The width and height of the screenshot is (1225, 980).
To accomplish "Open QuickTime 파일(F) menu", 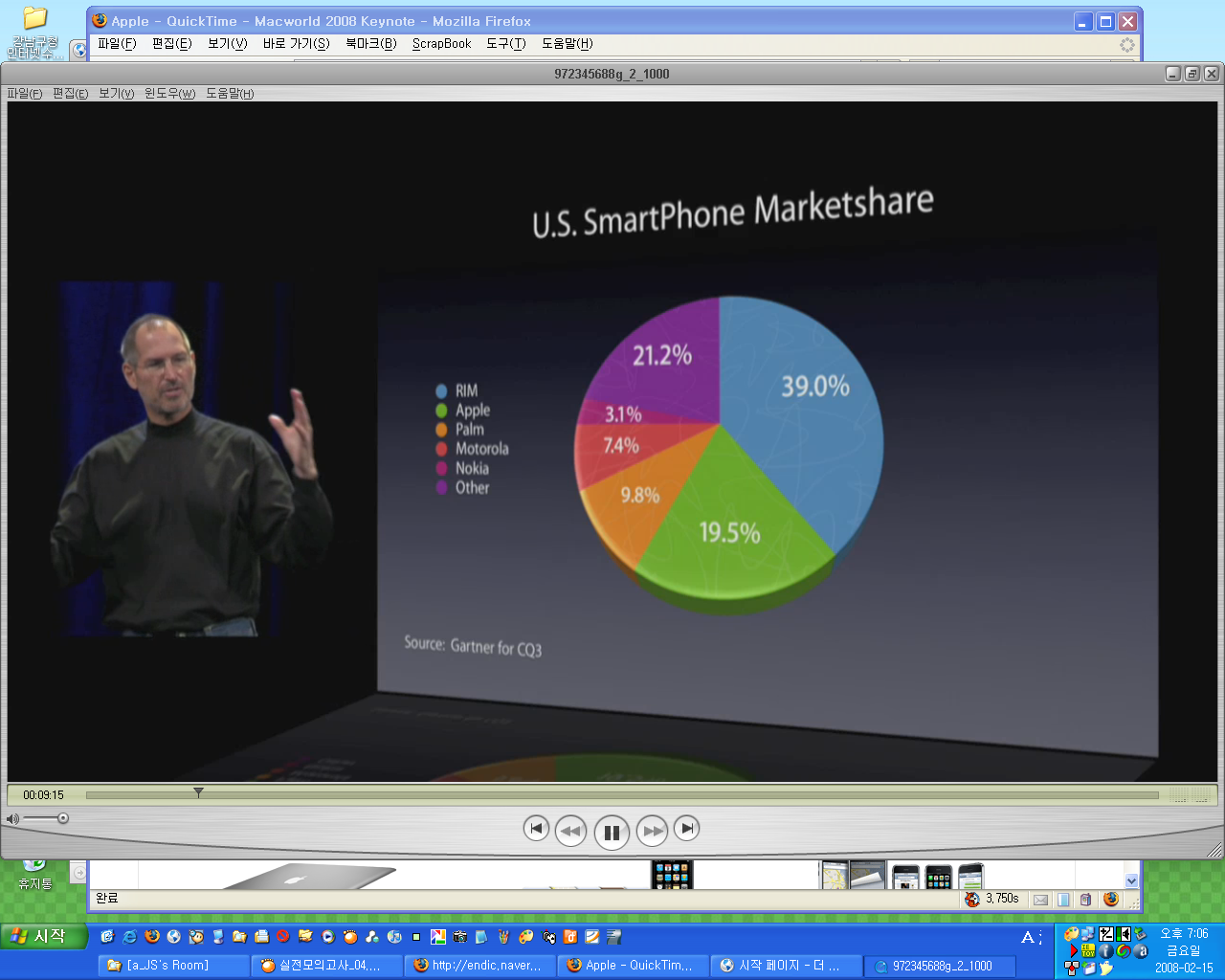I will coord(25,93).
